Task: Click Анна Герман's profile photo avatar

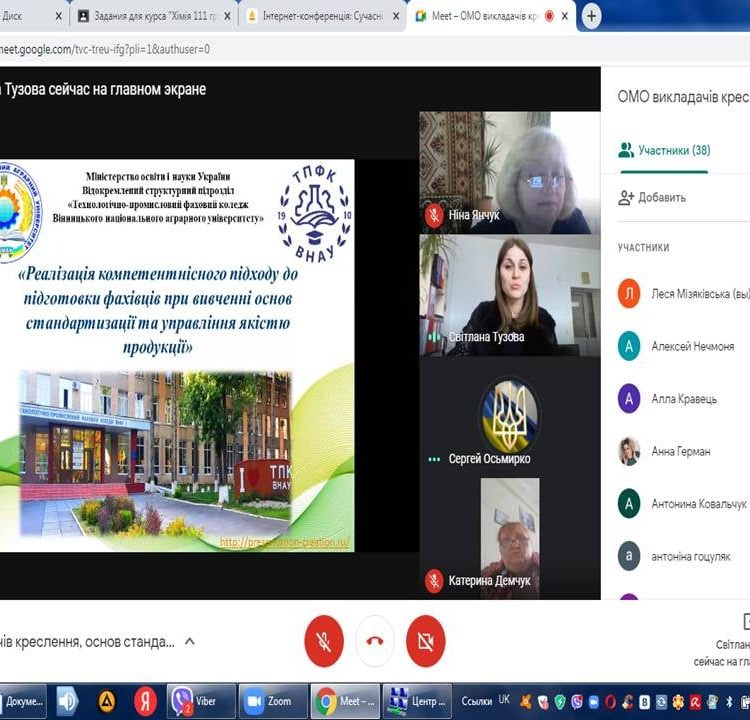Action: point(629,451)
